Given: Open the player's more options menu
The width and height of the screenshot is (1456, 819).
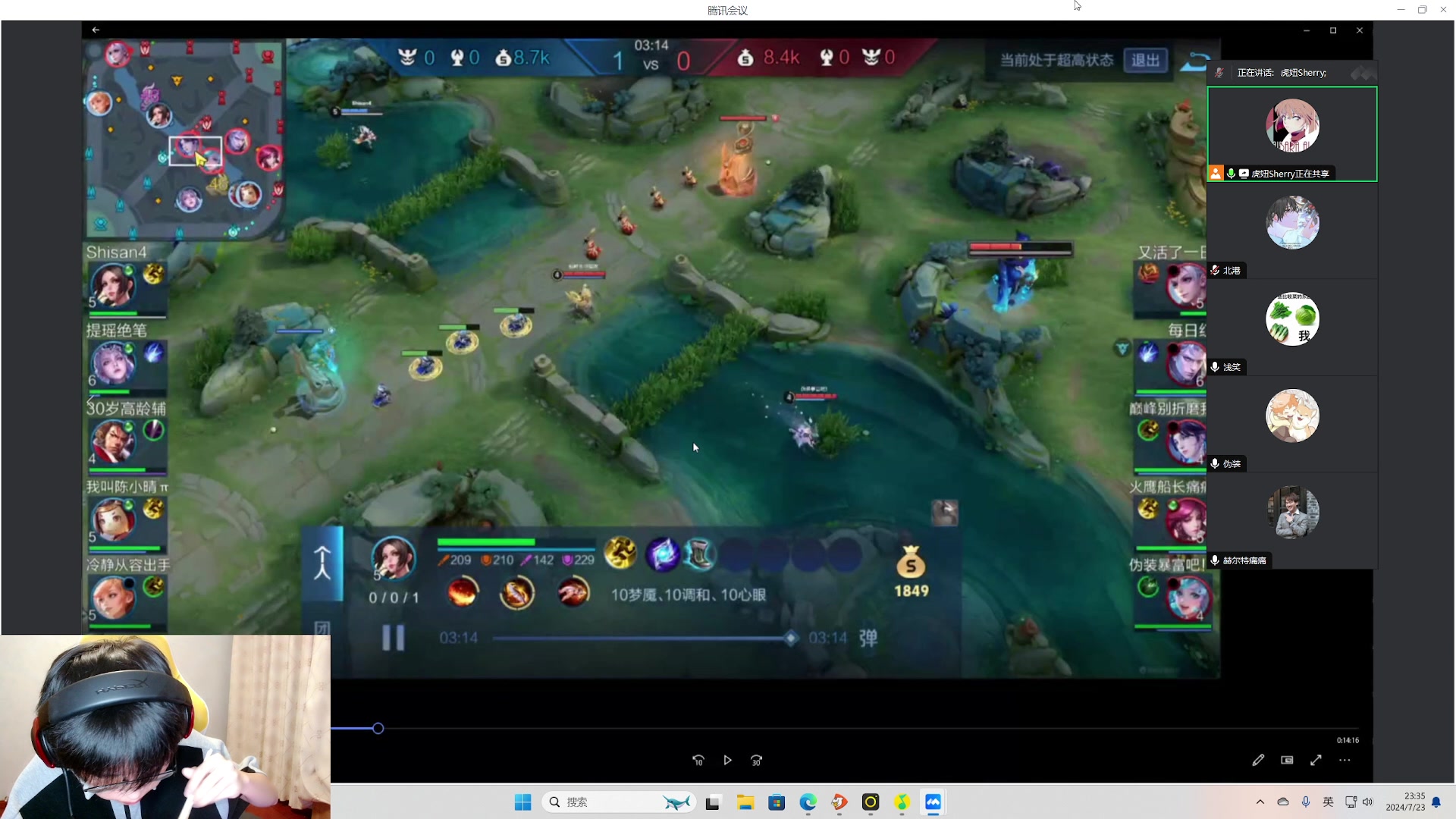Looking at the screenshot, I should click(1345, 760).
